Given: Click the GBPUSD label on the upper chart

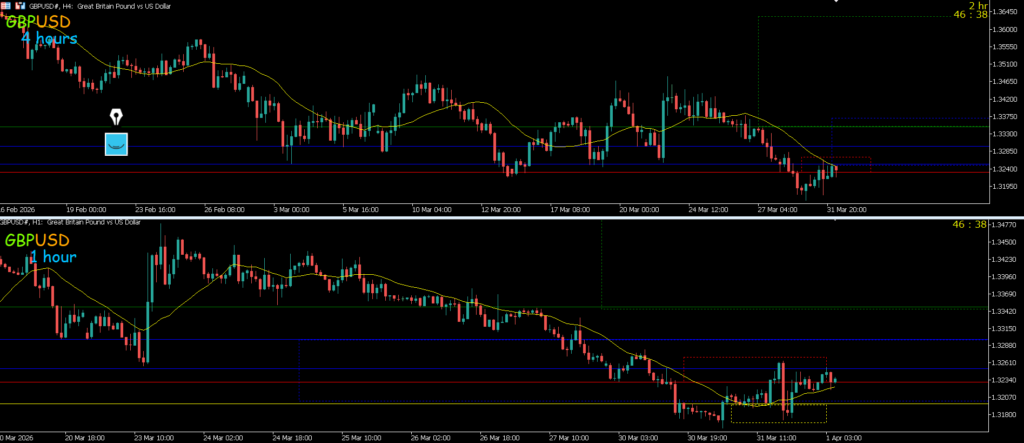Looking at the screenshot, I should 37,21.
